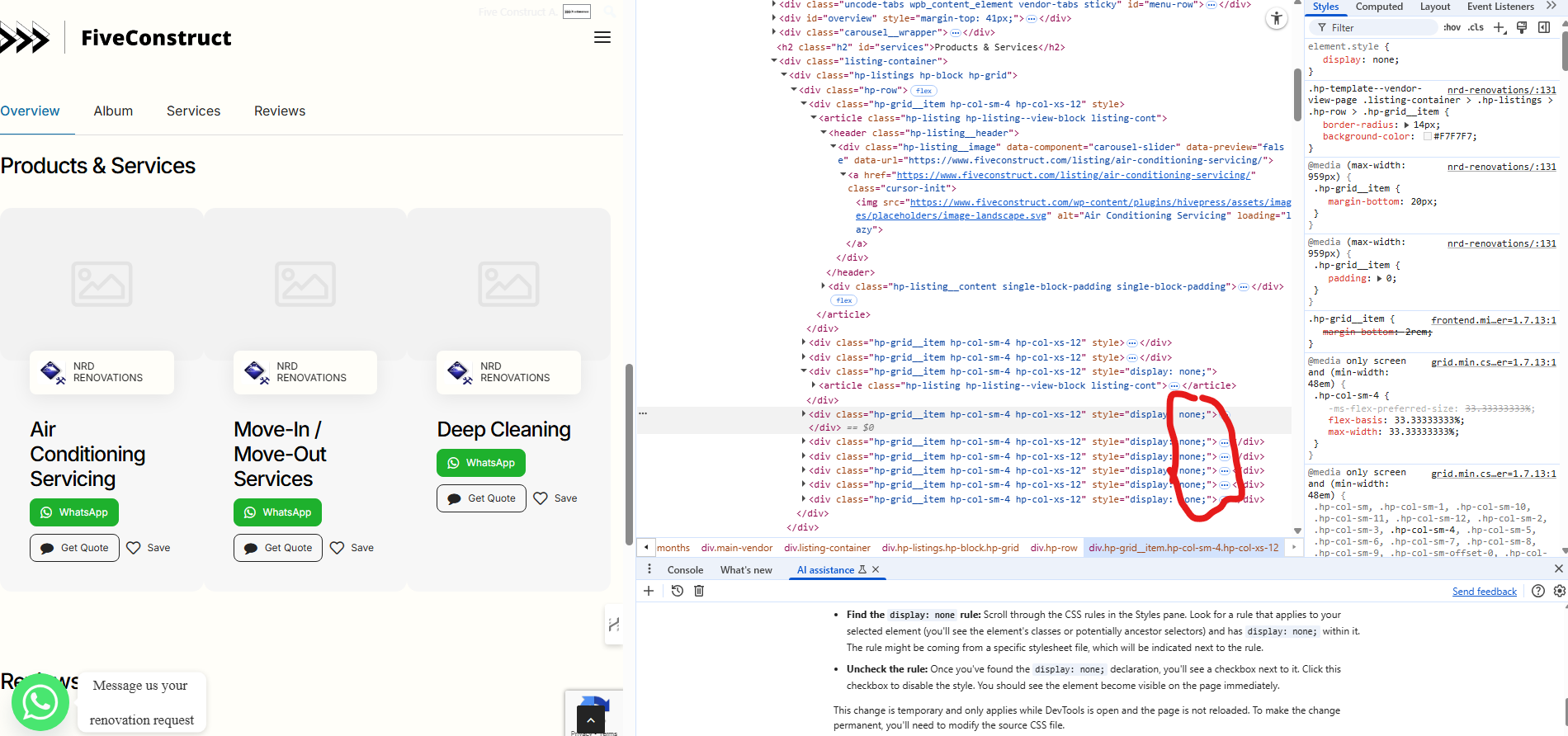Screen dimensions: 1568x736
Task: Select the div.main-vendor breadcrumb
Action: 737,548
